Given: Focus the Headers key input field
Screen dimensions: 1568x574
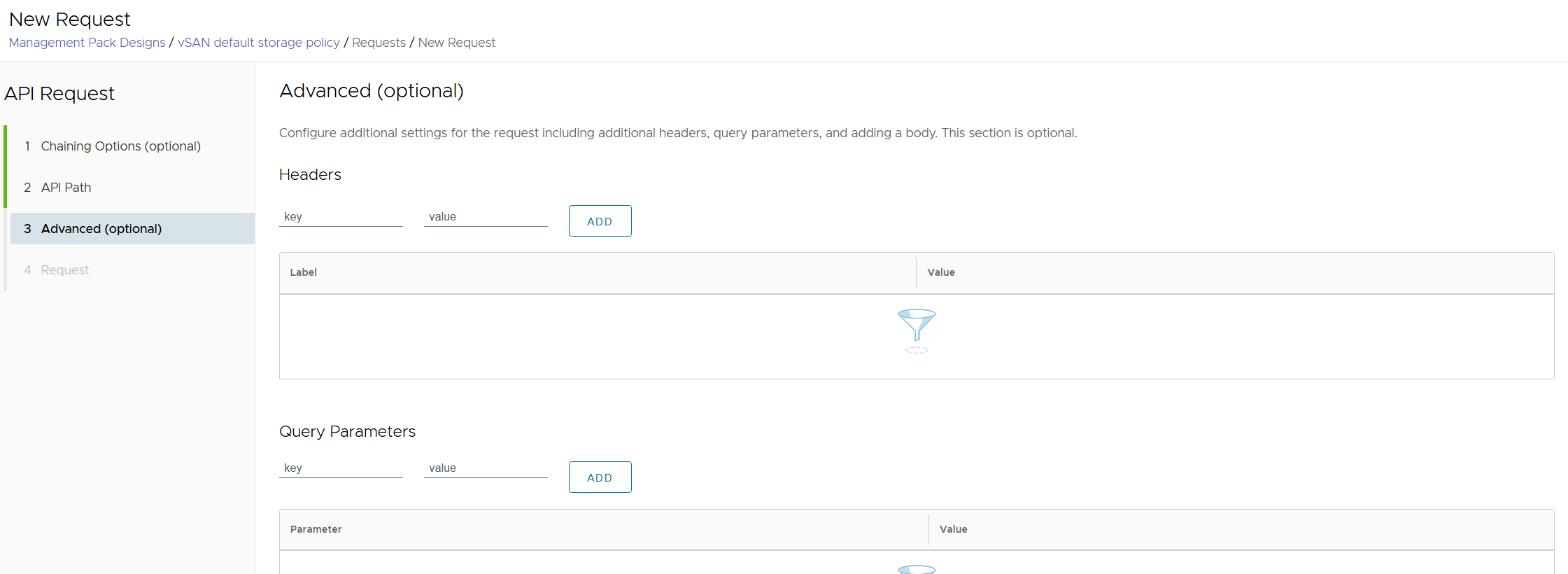Looking at the screenshot, I should tap(341, 217).
